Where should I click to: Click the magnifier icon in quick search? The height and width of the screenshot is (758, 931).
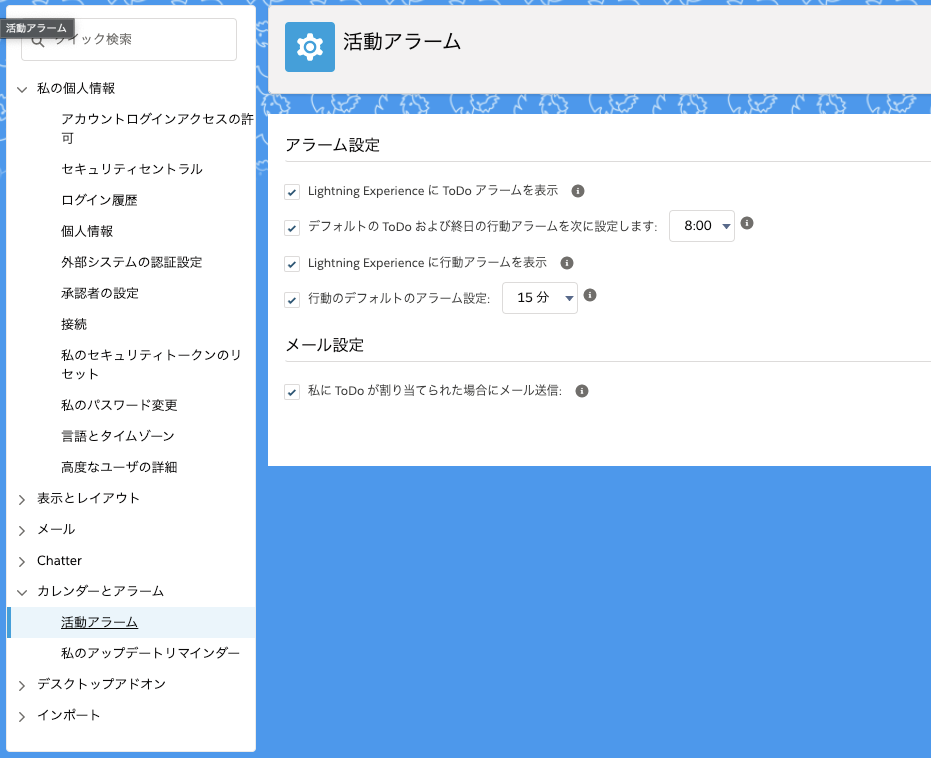click(38, 41)
